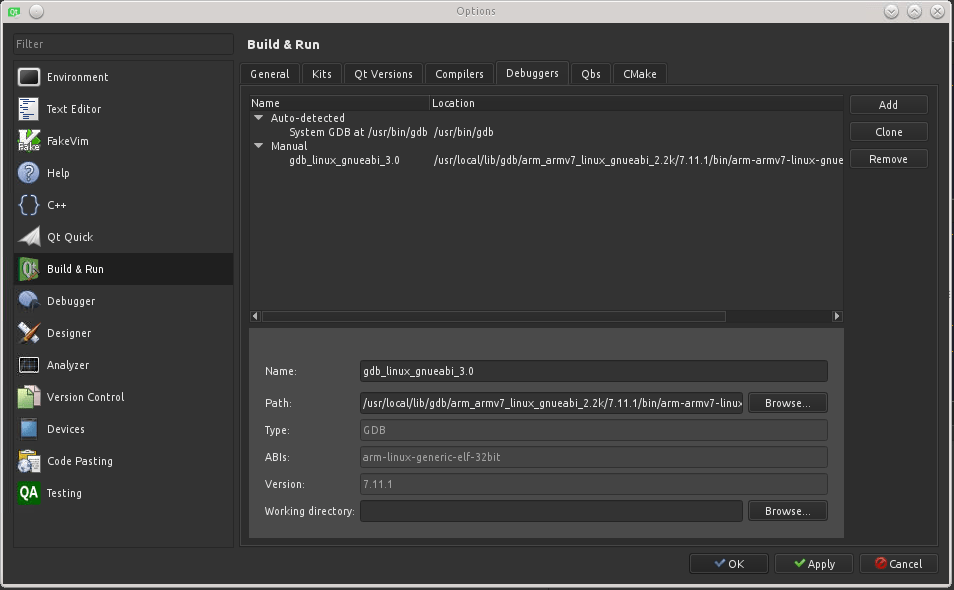Image resolution: width=954 pixels, height=590 pixels.
Task: Click the empty Working directory field
Action: (551, 511)
